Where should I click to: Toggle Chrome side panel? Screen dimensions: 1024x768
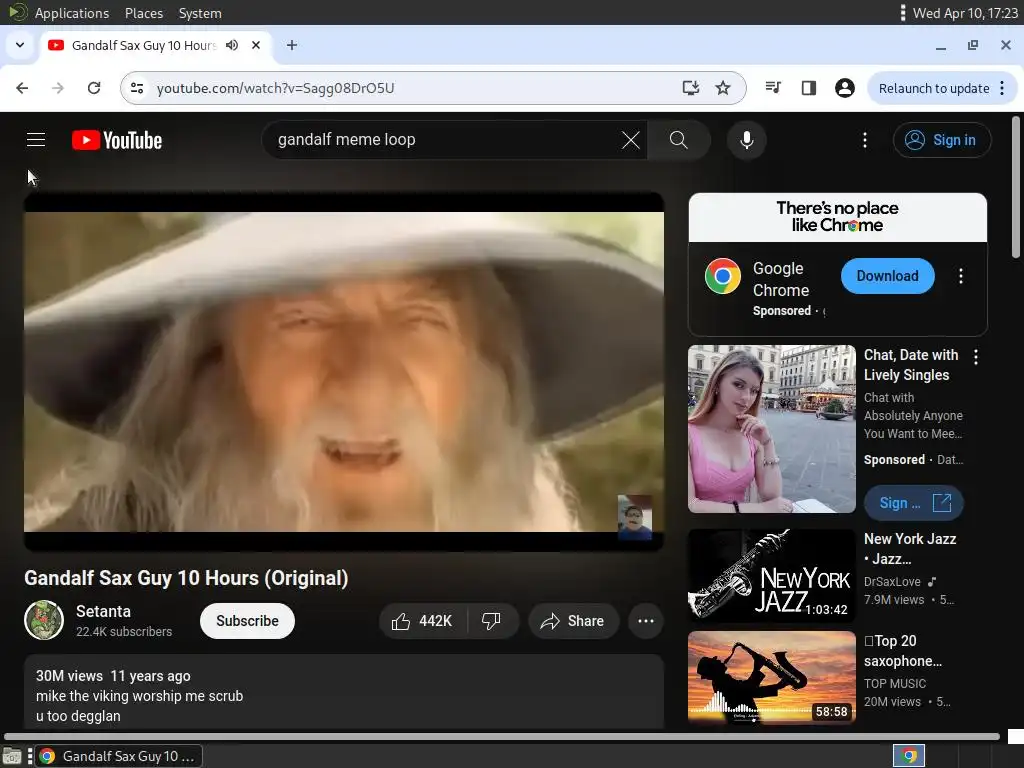pyautogui.click(x=808, y=88)
